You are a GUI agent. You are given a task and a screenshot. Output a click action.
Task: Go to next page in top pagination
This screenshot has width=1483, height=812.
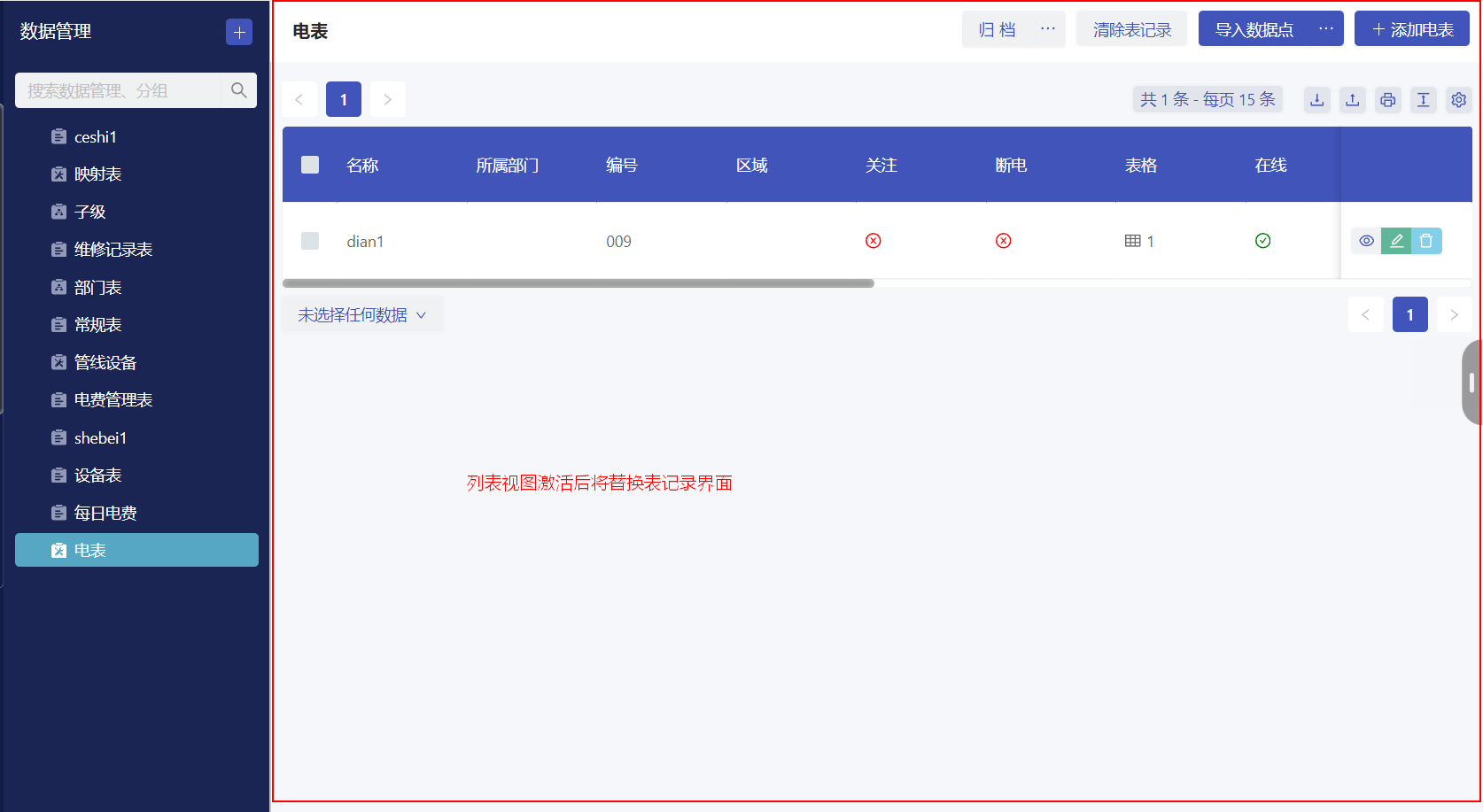(x=387, y=99)
